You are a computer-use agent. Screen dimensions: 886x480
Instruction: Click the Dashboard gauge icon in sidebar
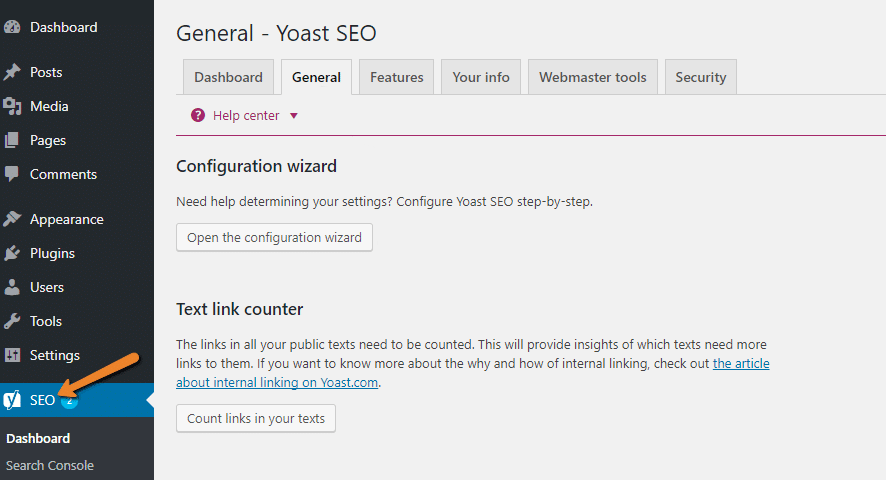[12, 27]
